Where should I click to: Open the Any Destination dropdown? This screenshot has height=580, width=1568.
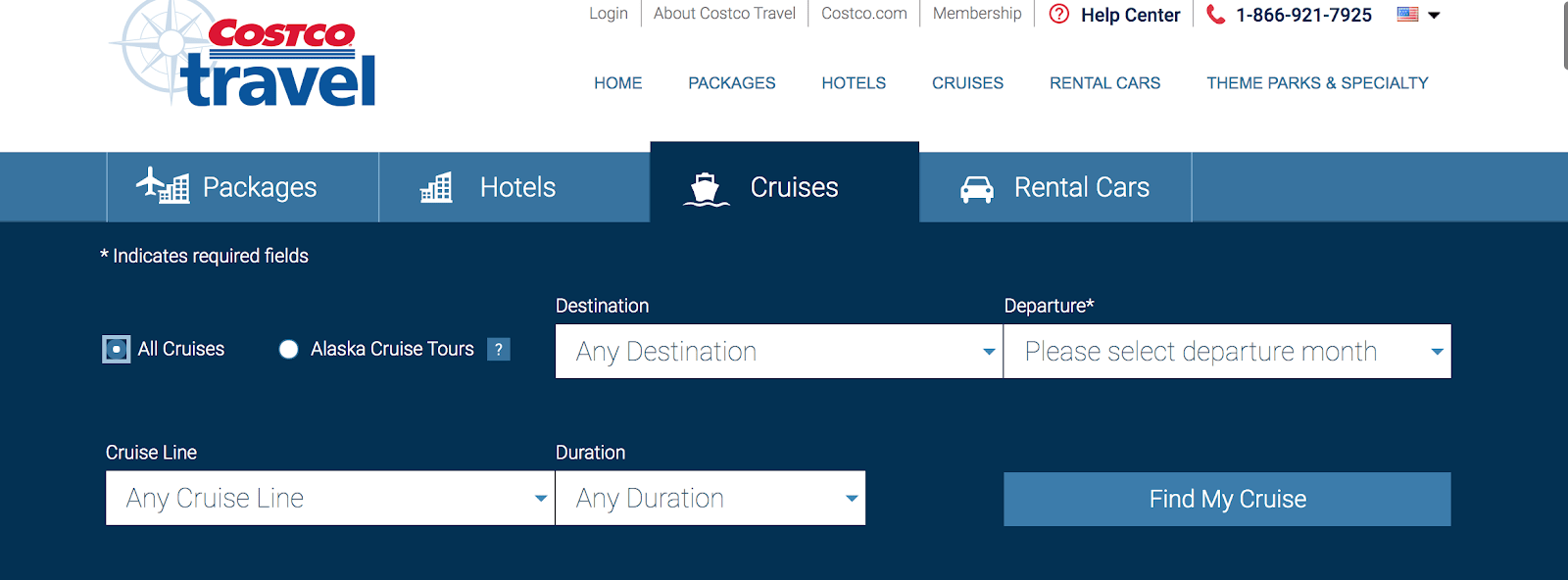tap(778, 352)
